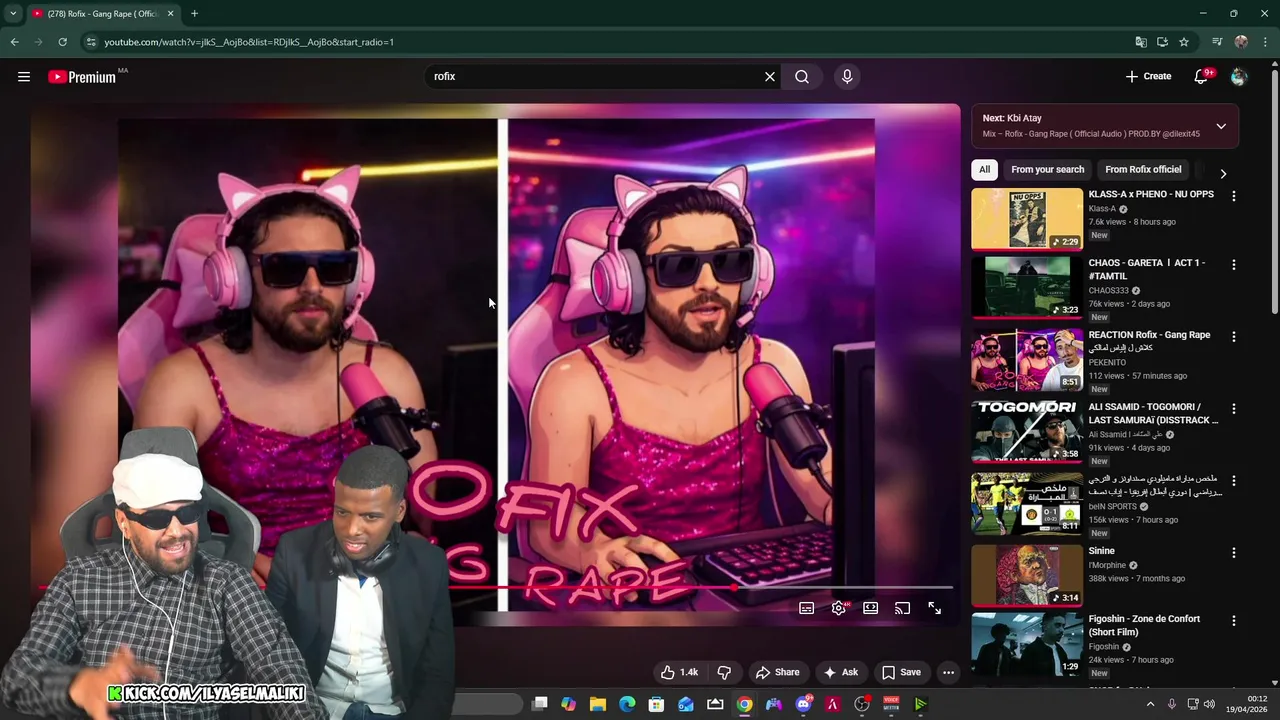Viewport: 1280px width, 720px height.
Task: Click beIN SPORTS channel name
Action: [1113, 506]
